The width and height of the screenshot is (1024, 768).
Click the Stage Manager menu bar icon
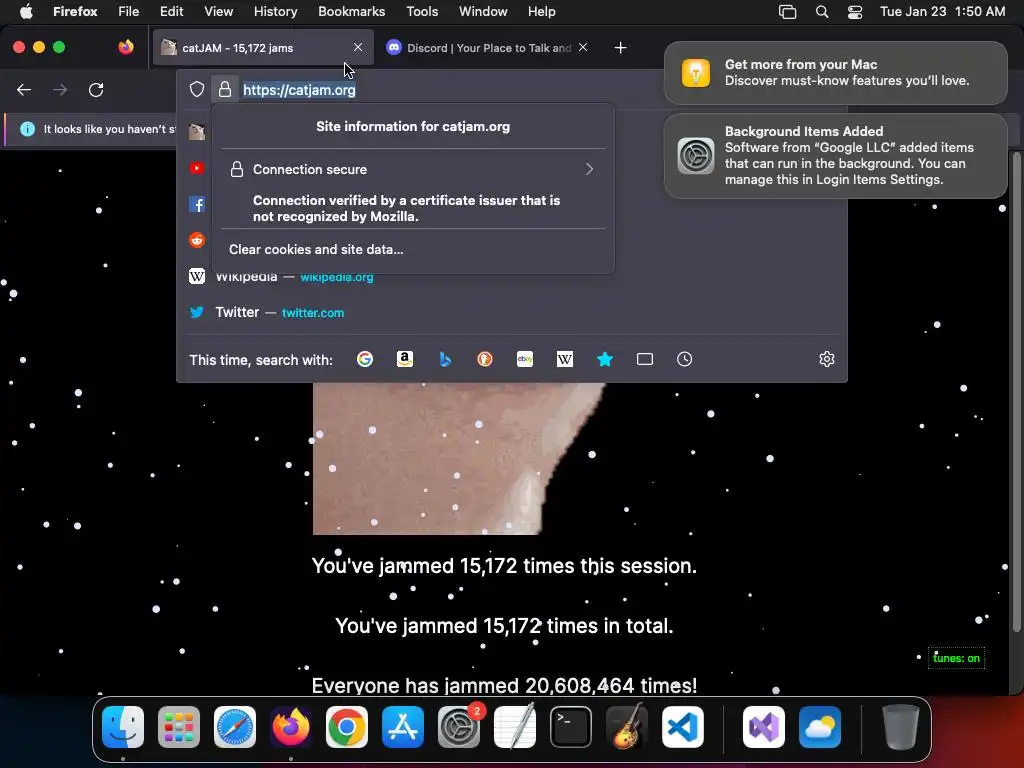[788, 12]
